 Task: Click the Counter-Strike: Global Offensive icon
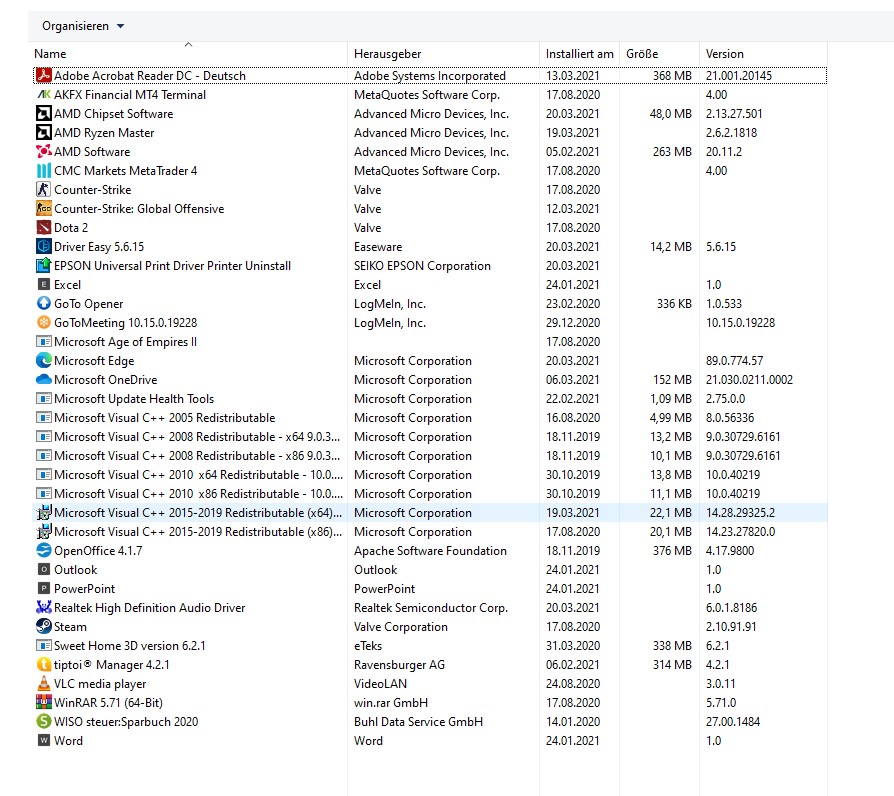pos(43,209)
